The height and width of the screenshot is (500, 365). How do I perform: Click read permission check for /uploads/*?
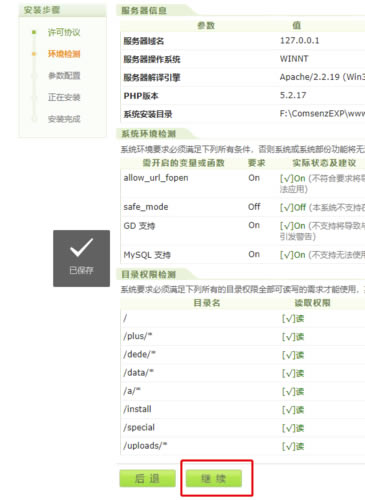click(293, 446)
